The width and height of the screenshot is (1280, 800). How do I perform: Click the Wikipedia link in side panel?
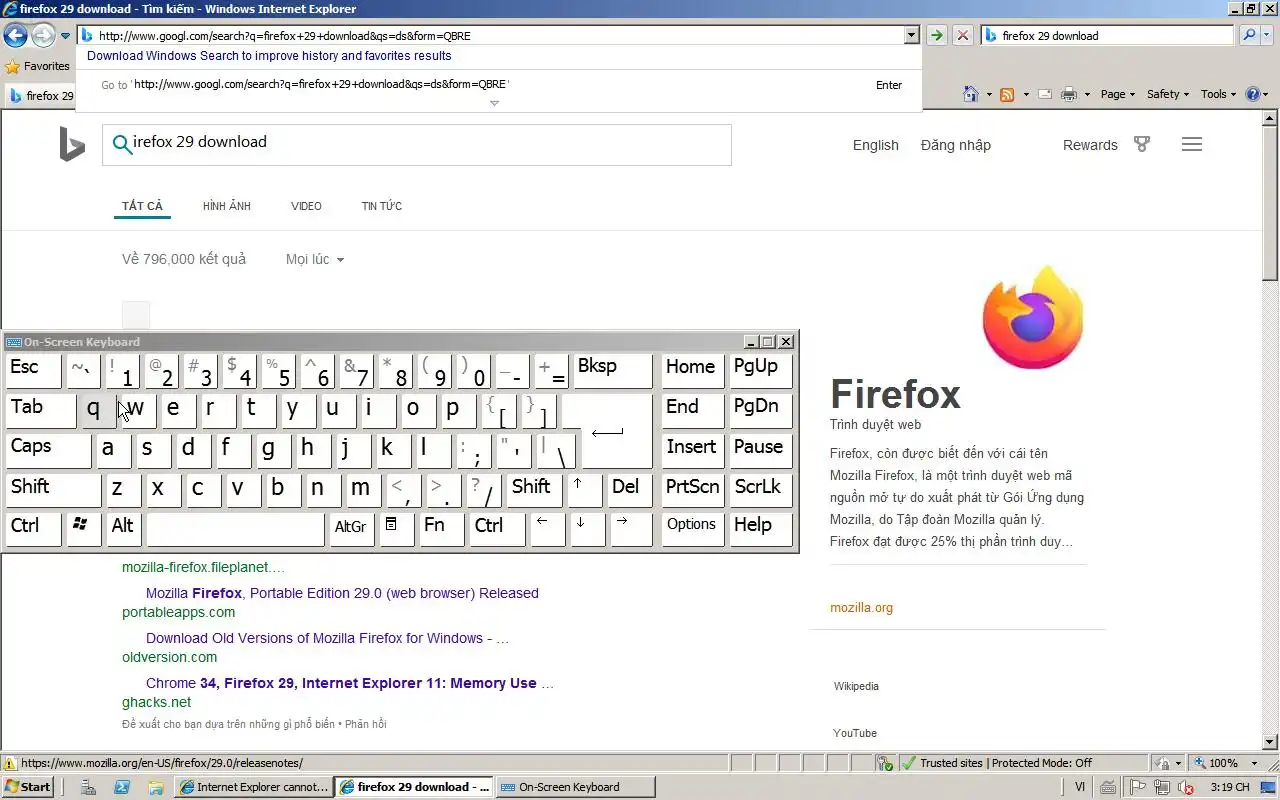click(x=856, y=686)
